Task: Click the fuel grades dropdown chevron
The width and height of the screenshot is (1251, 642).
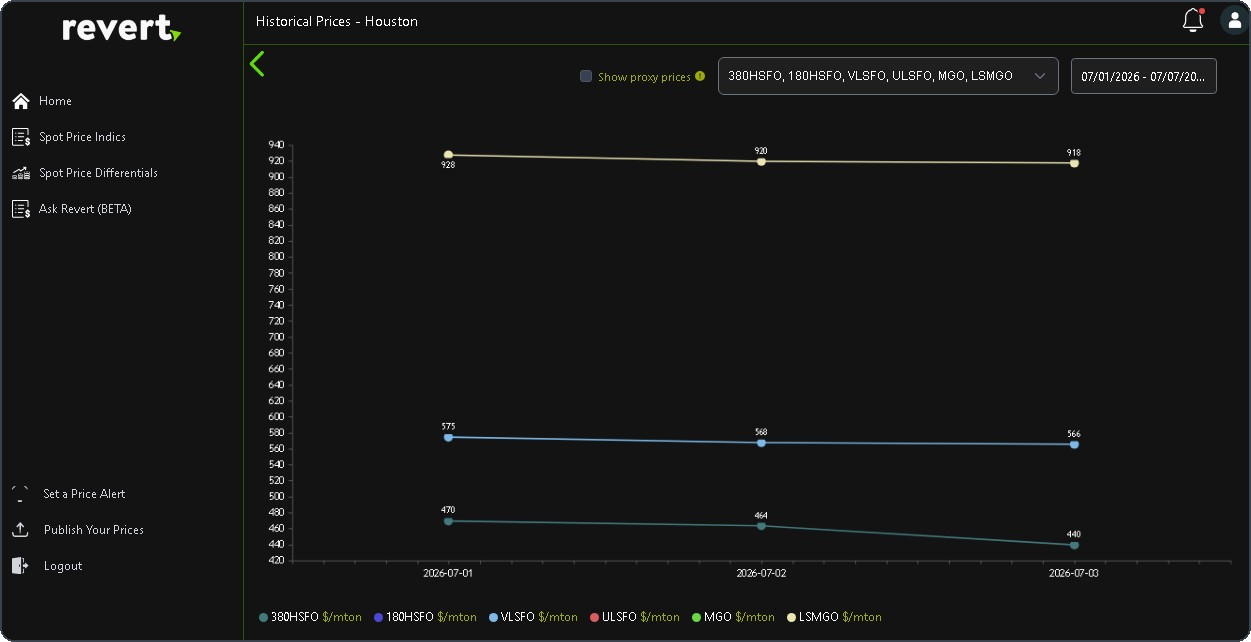Action: 1040,76
